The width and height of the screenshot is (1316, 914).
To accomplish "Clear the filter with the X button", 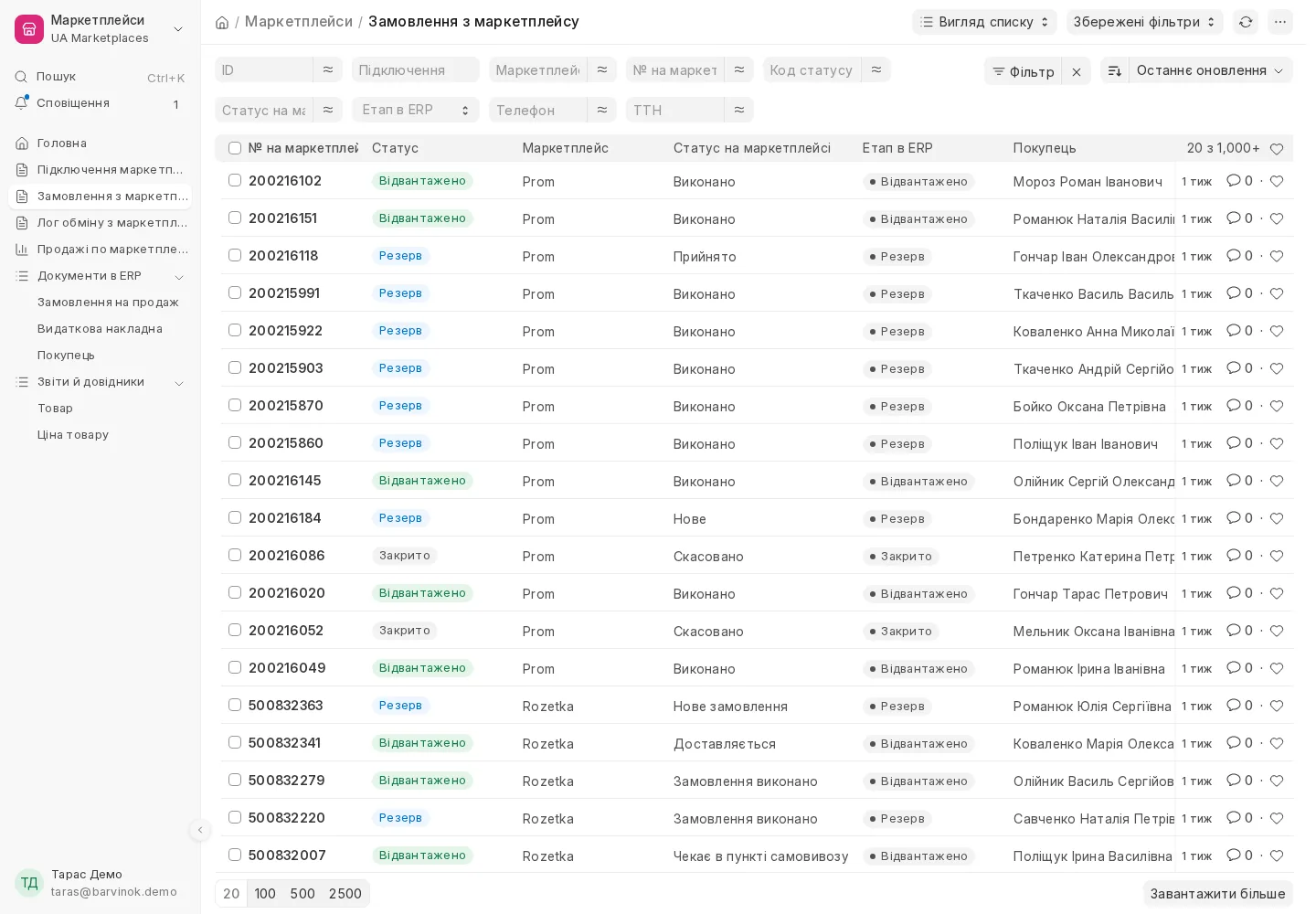I will pos(1077,71).
